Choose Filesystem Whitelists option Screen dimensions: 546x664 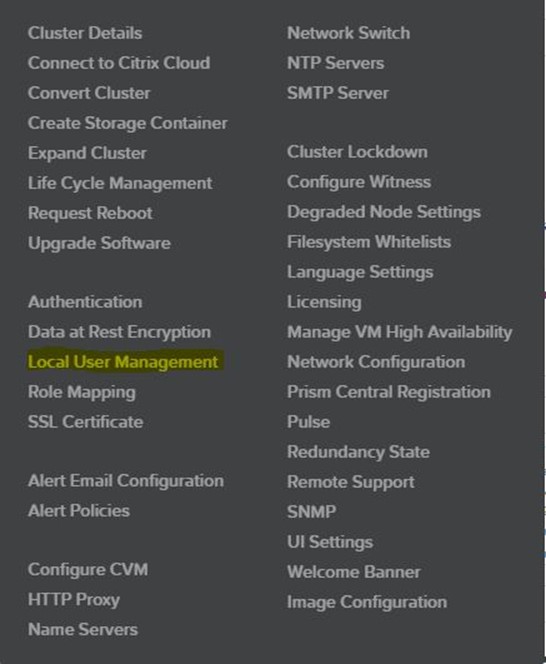tap(369, 242)
